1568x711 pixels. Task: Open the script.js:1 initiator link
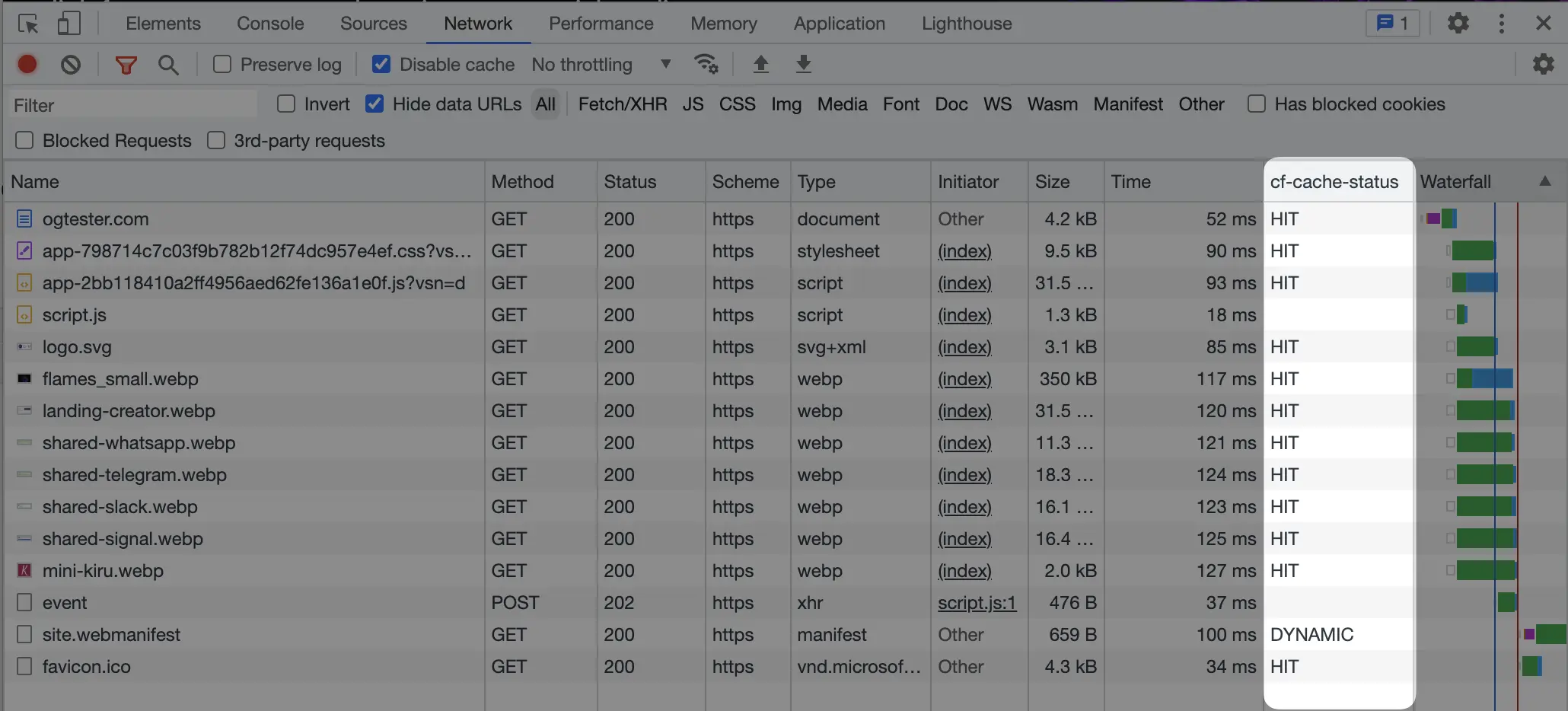[977, 603]
